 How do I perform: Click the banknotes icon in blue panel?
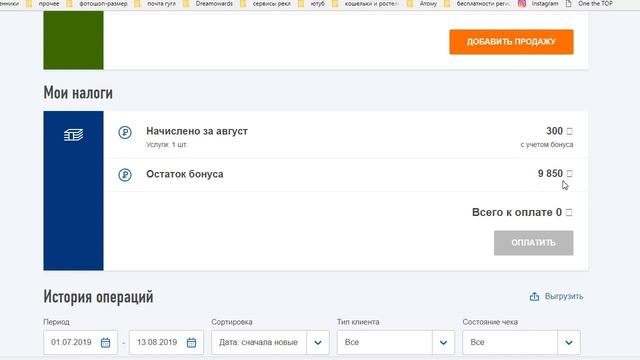(x=73, y=135)
